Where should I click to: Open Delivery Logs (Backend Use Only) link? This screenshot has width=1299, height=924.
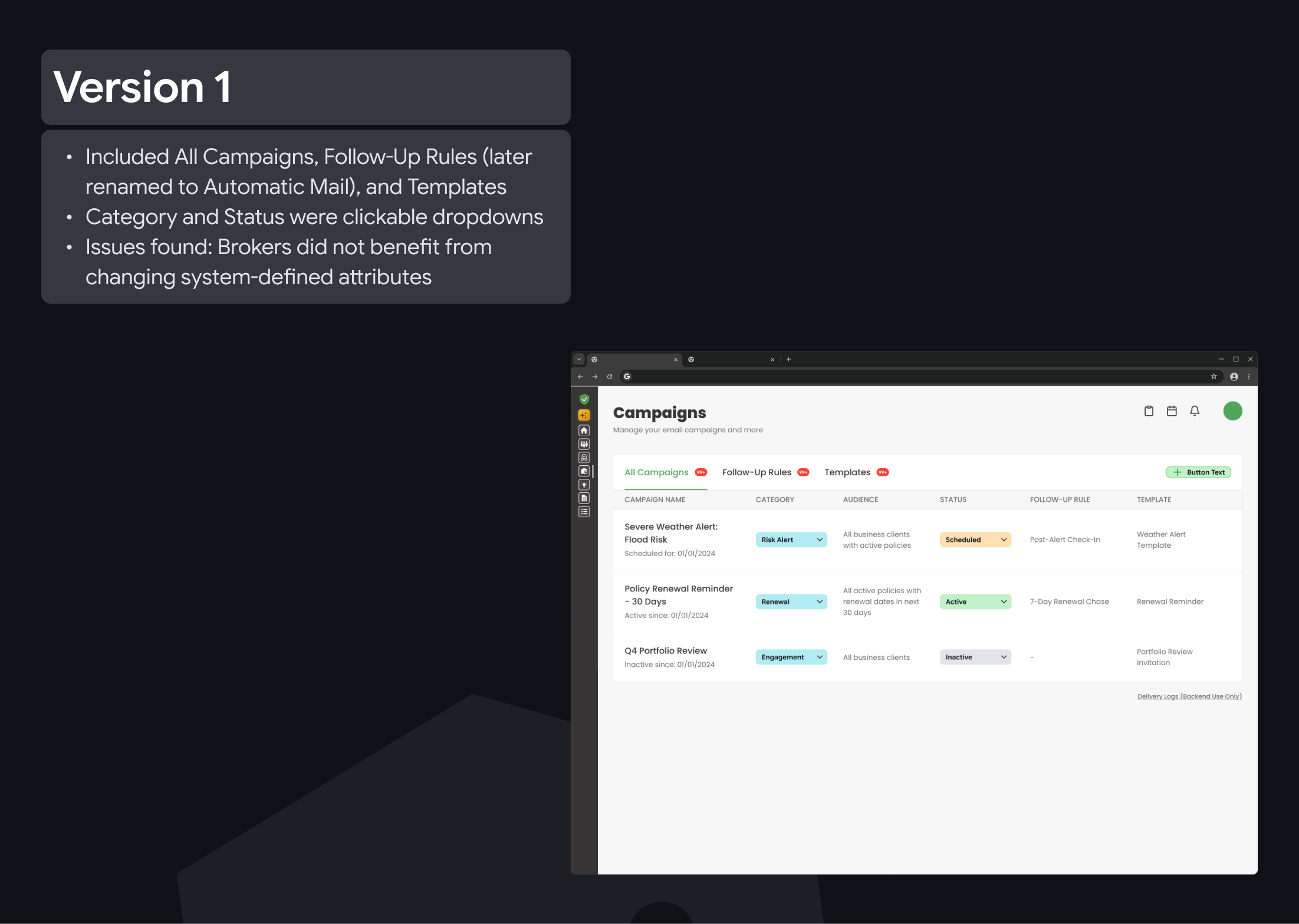[x=1189, y=696]
